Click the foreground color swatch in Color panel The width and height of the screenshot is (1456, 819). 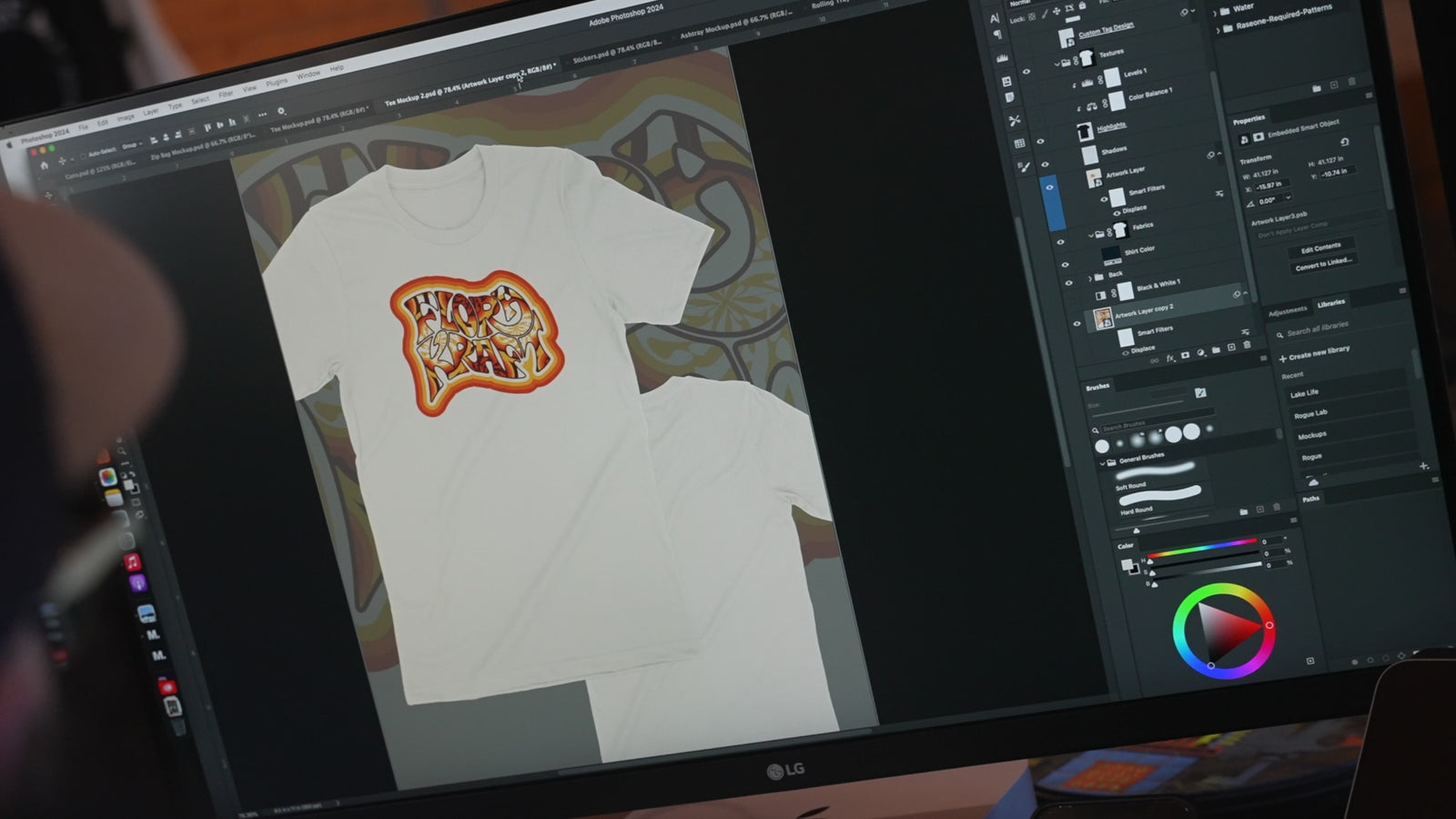point(1127,565)
